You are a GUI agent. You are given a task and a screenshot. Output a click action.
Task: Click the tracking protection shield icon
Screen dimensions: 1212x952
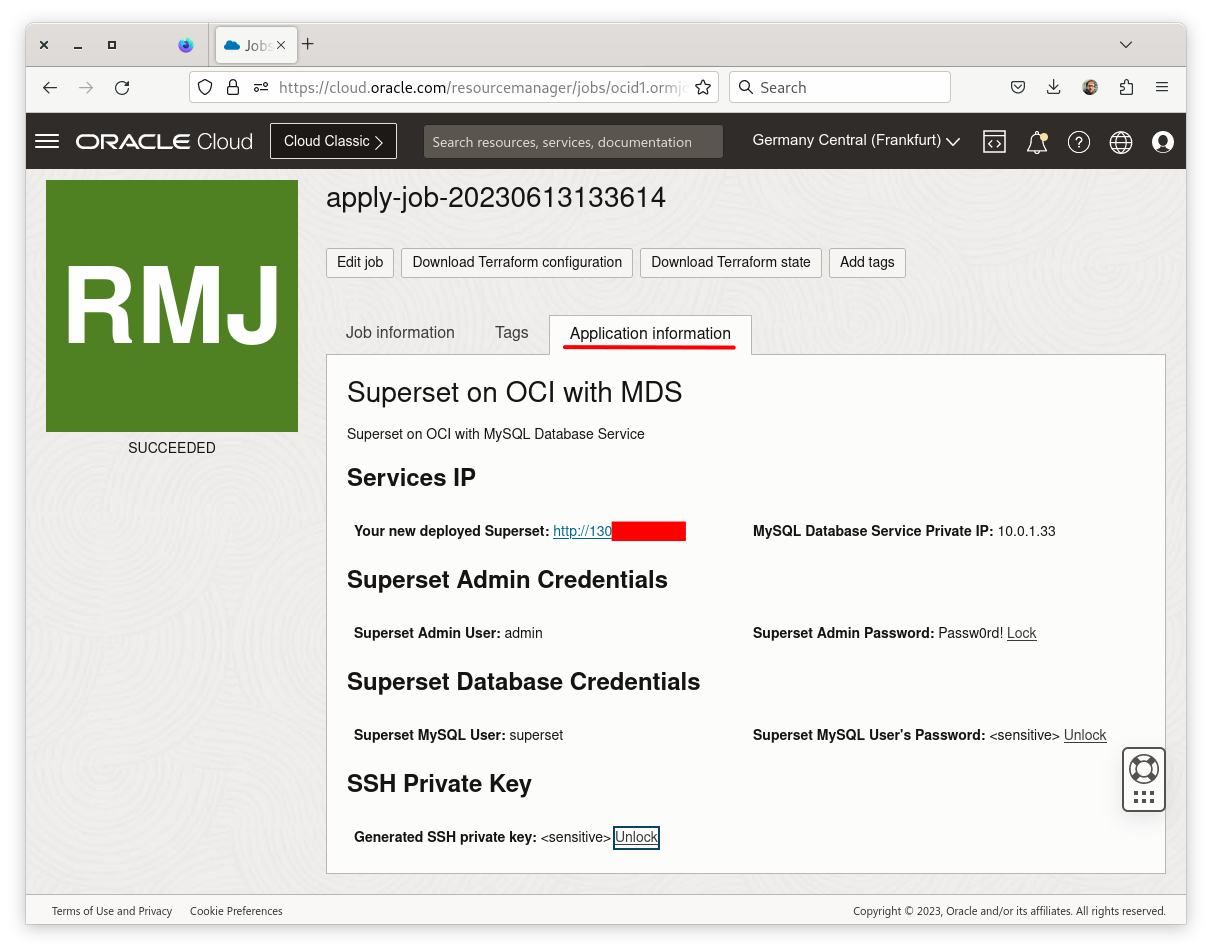pos(205,87)
